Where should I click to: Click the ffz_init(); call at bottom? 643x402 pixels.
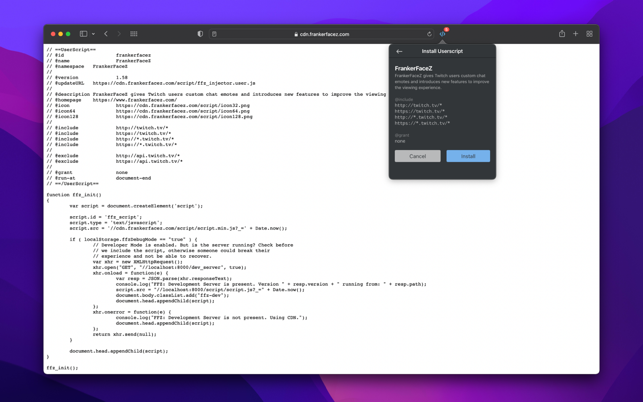tap(62, 368)
